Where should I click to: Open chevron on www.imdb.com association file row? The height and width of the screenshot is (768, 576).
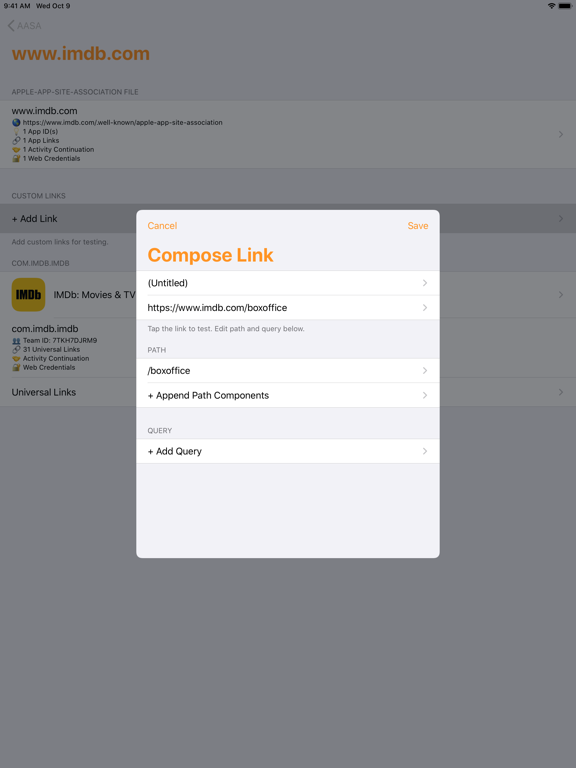coord(561,134)
